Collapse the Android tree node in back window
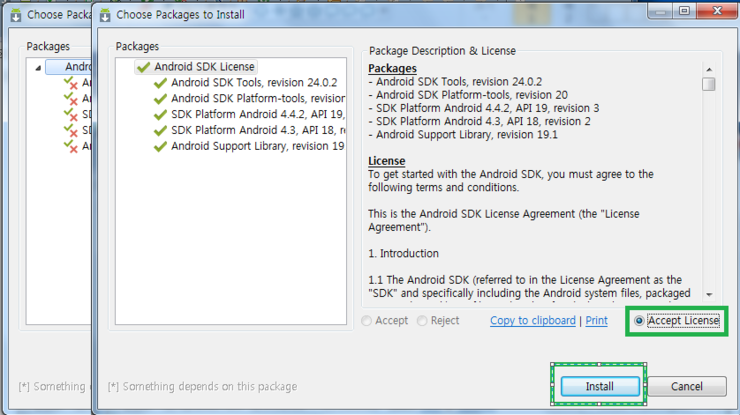Image resolution: width=740 pixels, height=415 pixels. click(x=38, y=68)
